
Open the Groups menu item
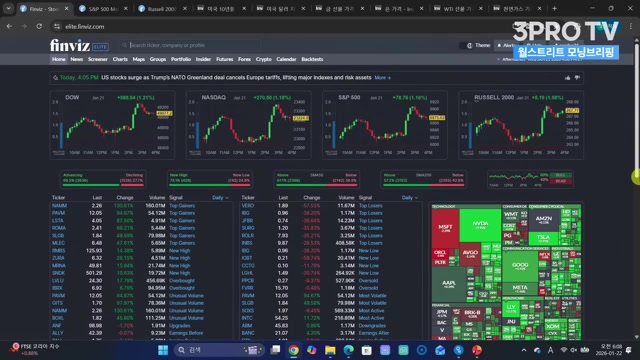[158, 59]
